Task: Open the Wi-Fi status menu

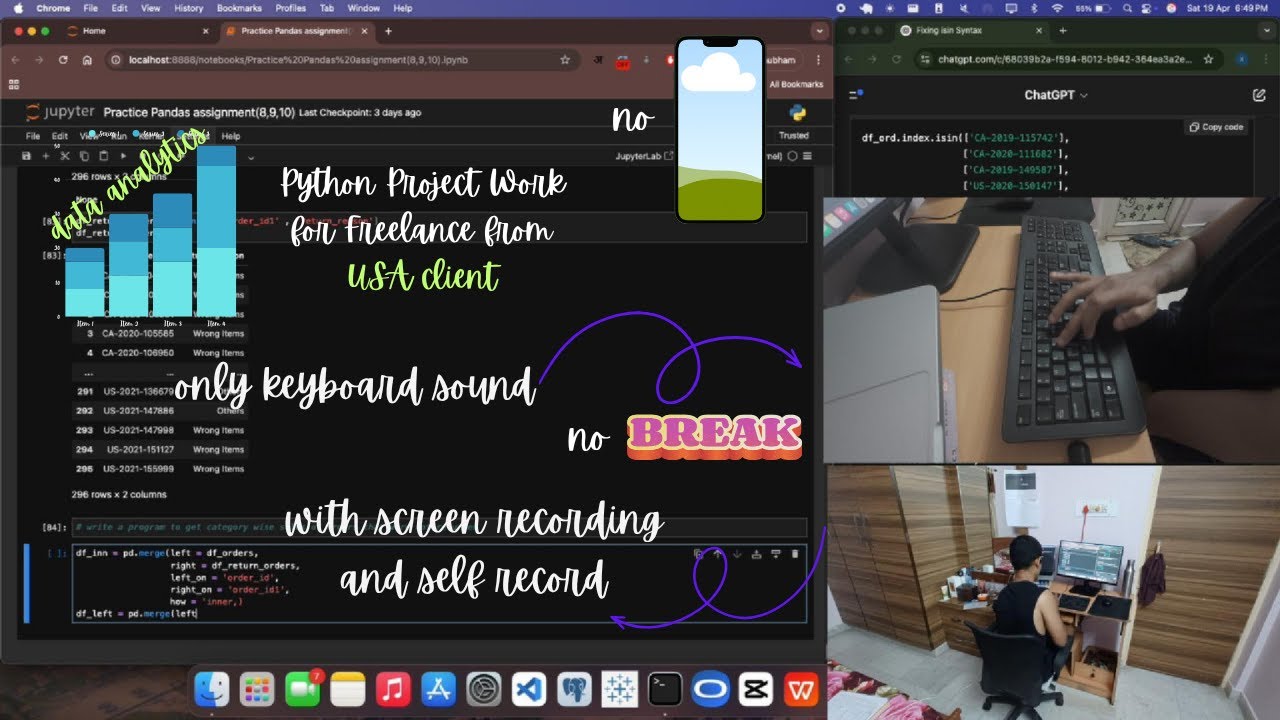Action: coord(1057,8)
